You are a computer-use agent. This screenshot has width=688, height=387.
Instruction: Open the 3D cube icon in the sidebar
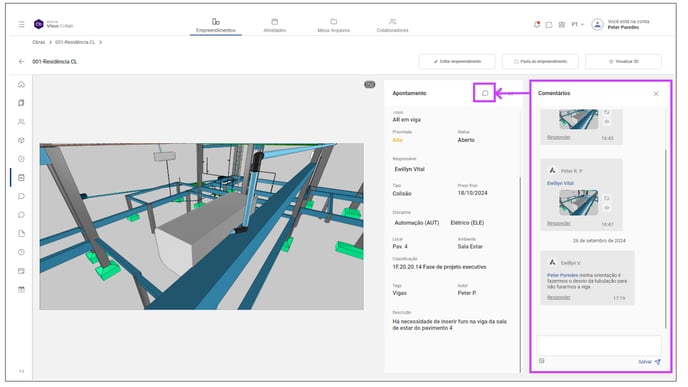tap(21, 140)
